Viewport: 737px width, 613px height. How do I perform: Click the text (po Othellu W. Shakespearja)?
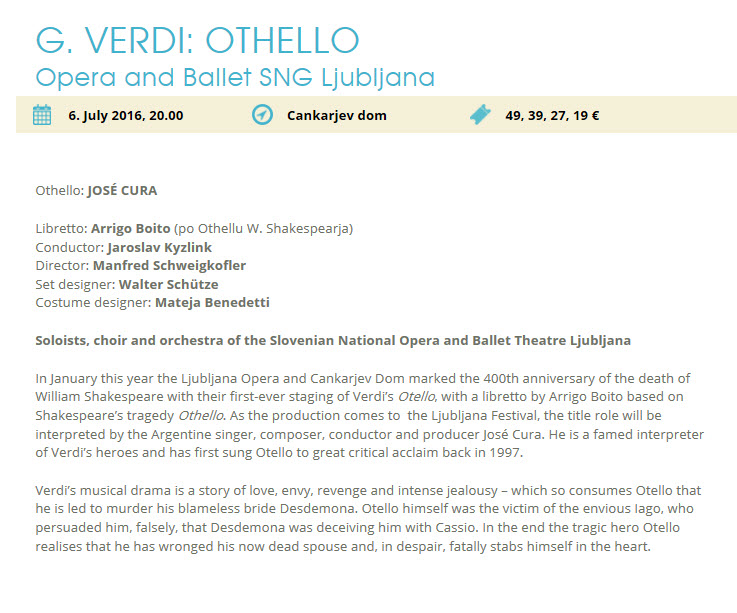click(263, 228)
